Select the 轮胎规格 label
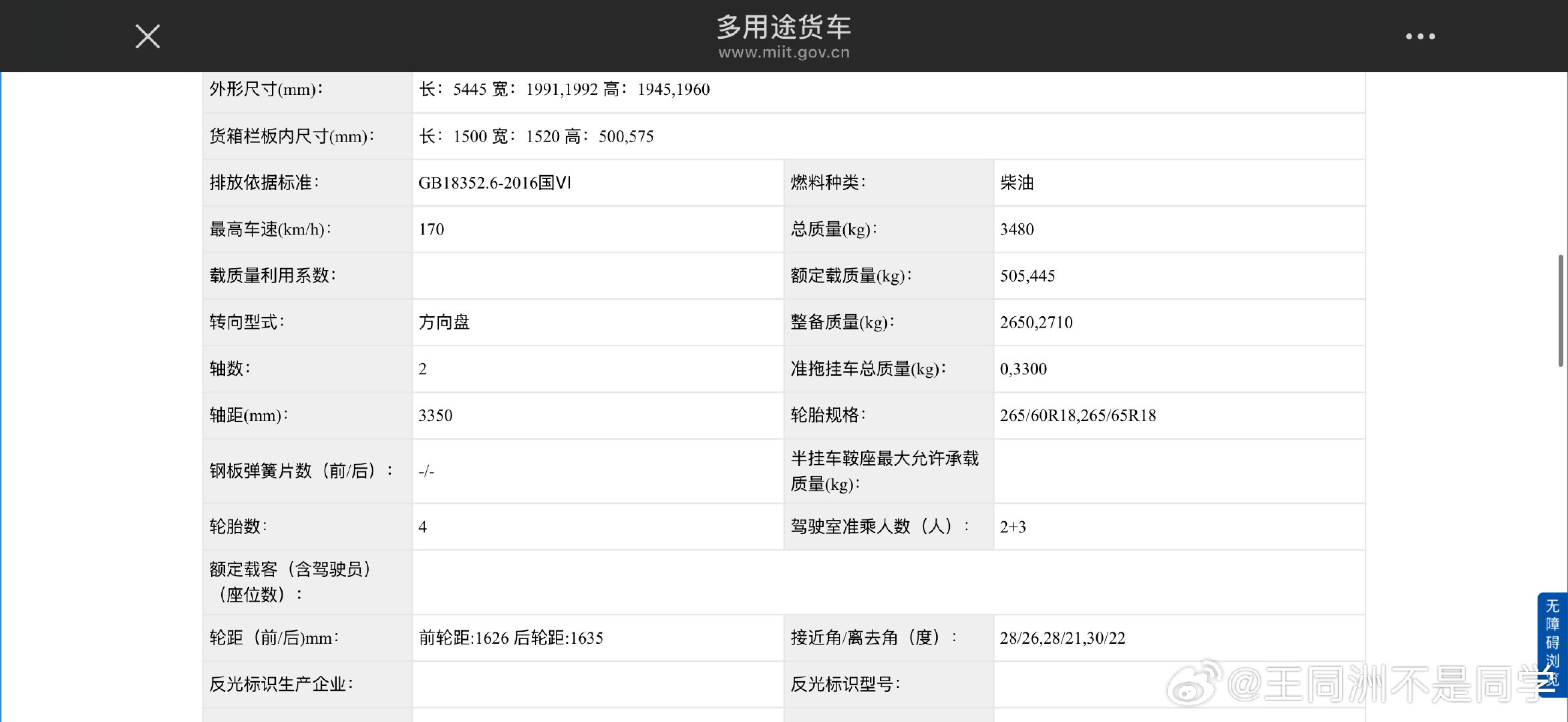 (x=828, y=415)
